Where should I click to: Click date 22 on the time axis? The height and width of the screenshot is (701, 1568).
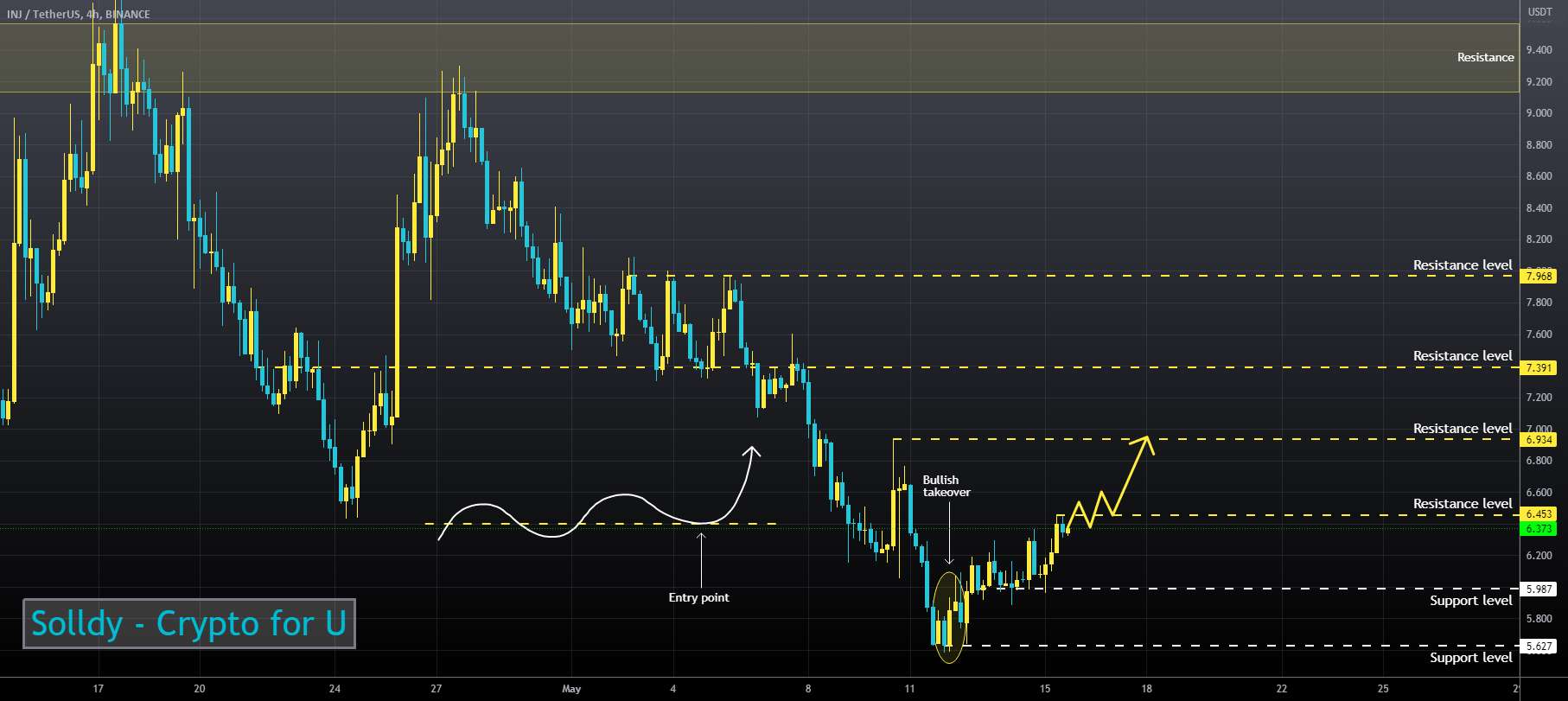(1281, 689)
